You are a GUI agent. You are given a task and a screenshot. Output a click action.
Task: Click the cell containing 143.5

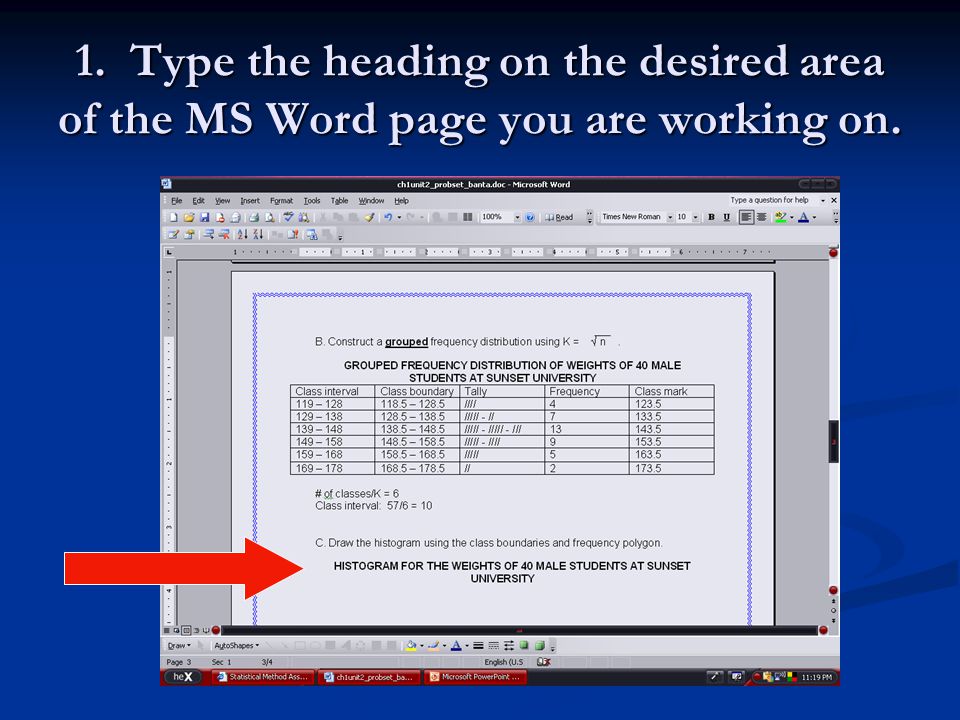672,429
